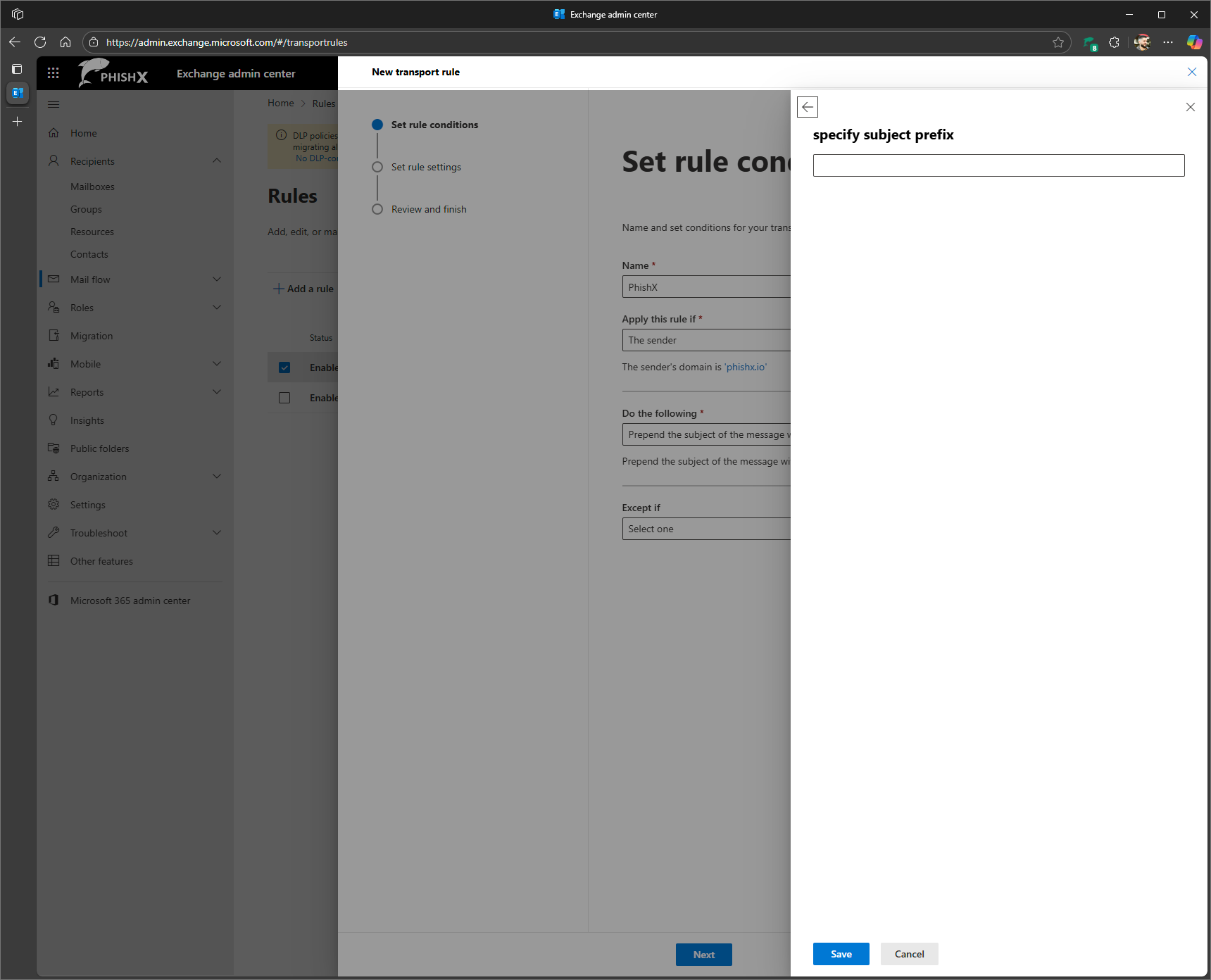Click the PhishX logo
This screenshot has width=1211, height=980.
pos(113,73)
